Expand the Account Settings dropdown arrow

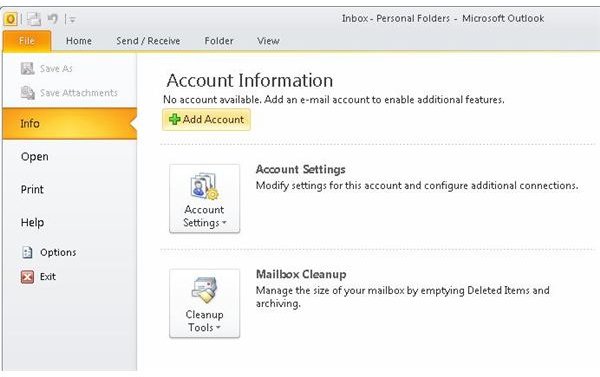pyautogui.click(x=224, y=223)
